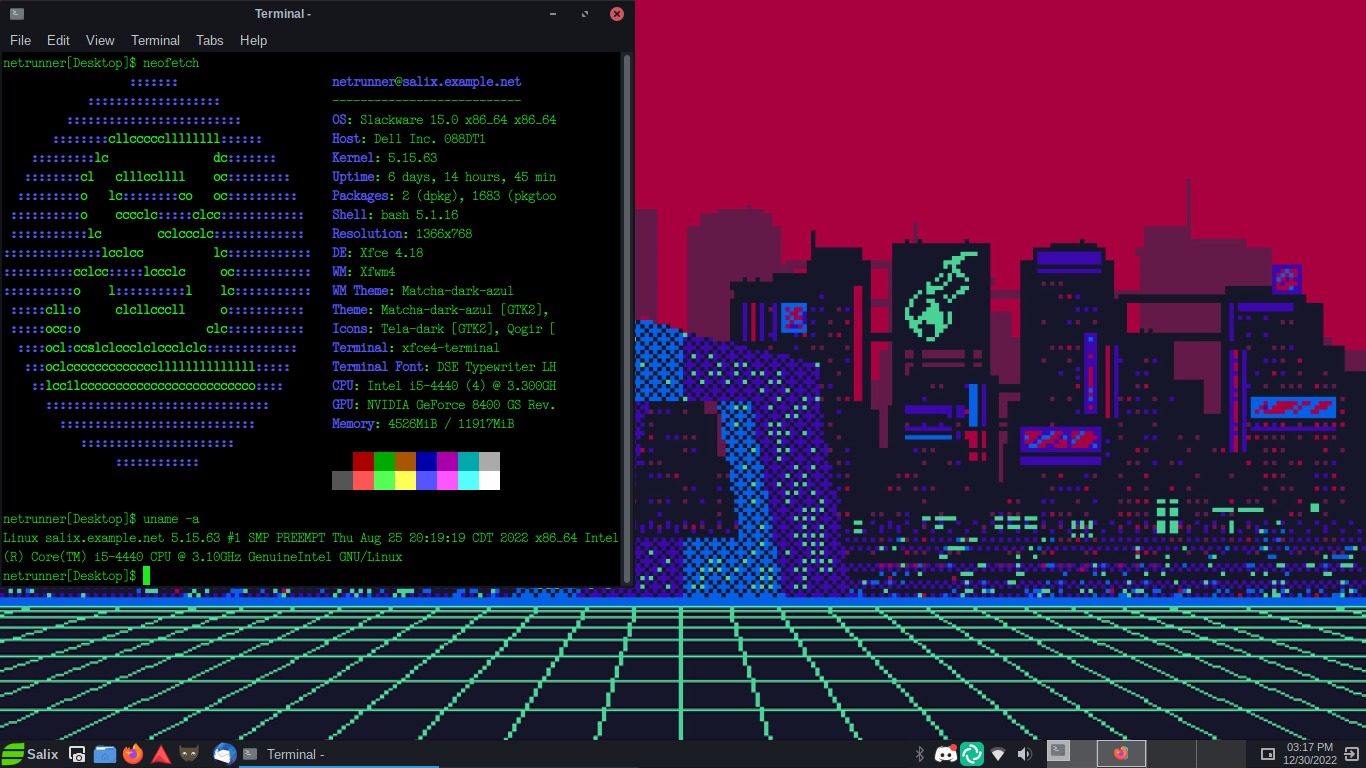Click the 'Packages: 2 (dpkg)' line
Viewport: 1366px width, 768px height.
point(444,196)
